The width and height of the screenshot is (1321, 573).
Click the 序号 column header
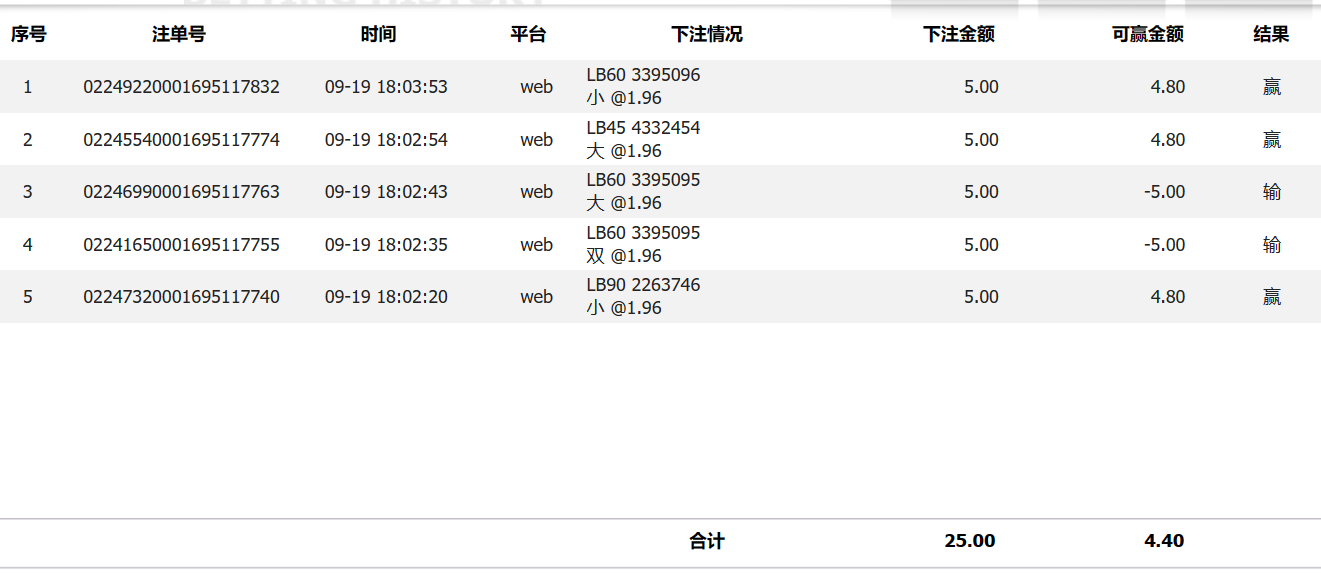point(28,35)
